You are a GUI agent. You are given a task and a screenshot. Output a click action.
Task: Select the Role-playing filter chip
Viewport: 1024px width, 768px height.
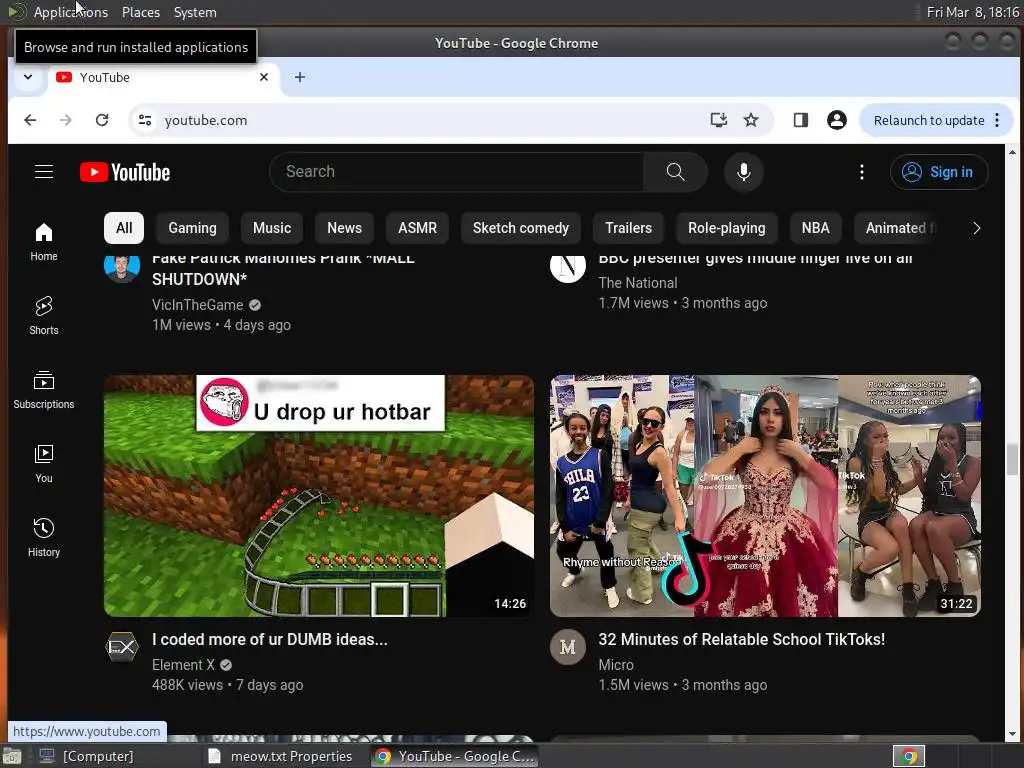point(726,228)
